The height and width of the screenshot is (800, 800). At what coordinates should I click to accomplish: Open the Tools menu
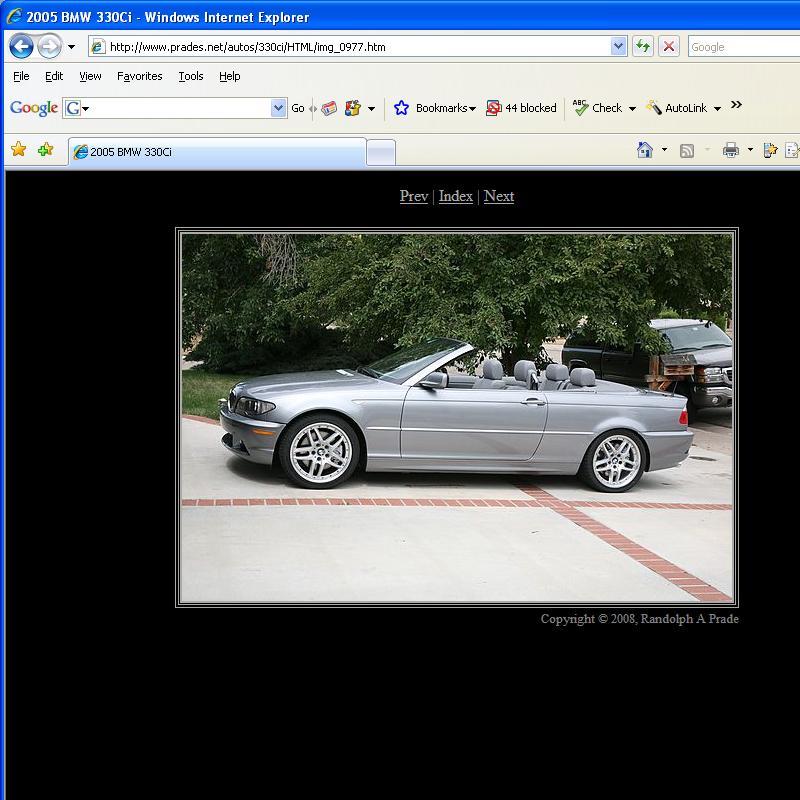click(x=191, y=76)
